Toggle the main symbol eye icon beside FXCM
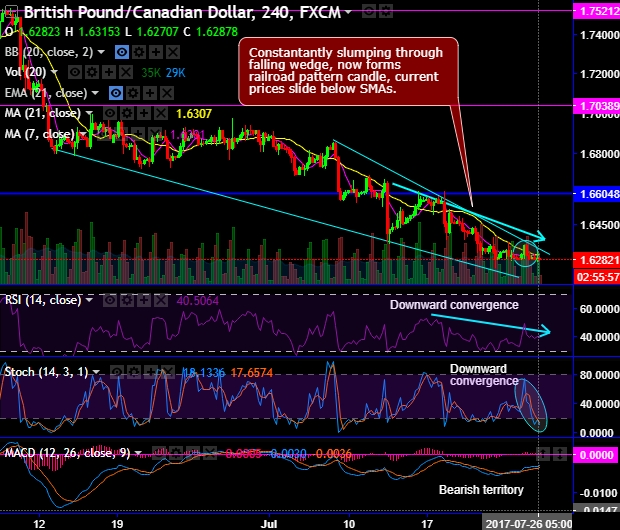The width and height of the screenshot is (620, 530). tap(369, 11)
